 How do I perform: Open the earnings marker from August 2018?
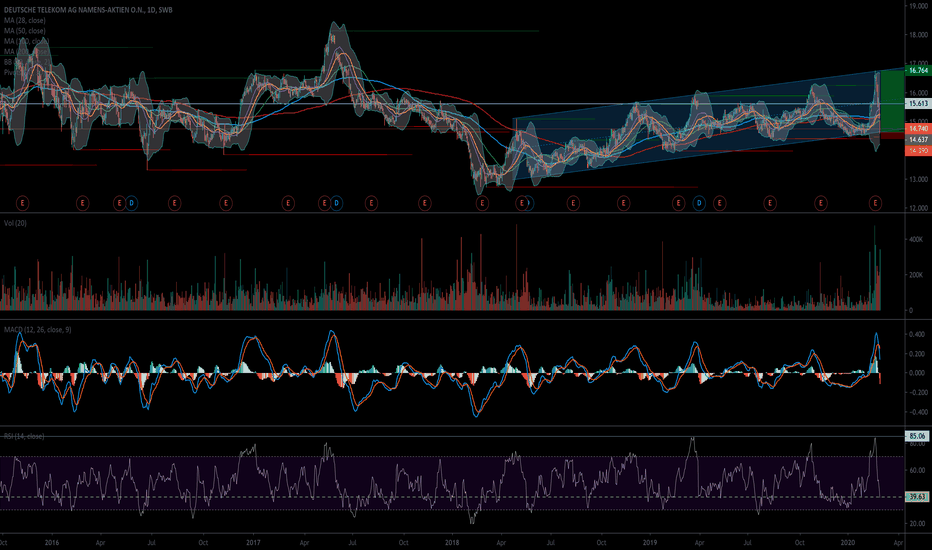[x=573, y=203]
